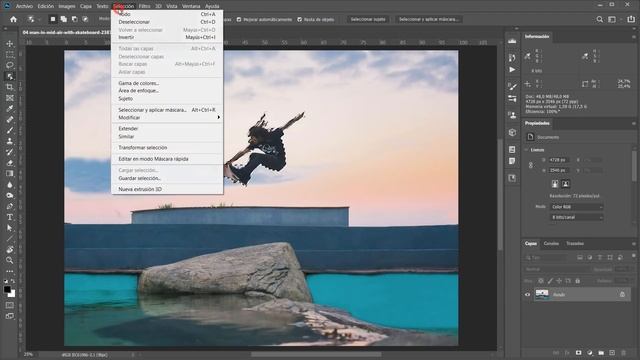Open the Share icon at top right
The width and height of the screenshot is (640, 360).
631,19
